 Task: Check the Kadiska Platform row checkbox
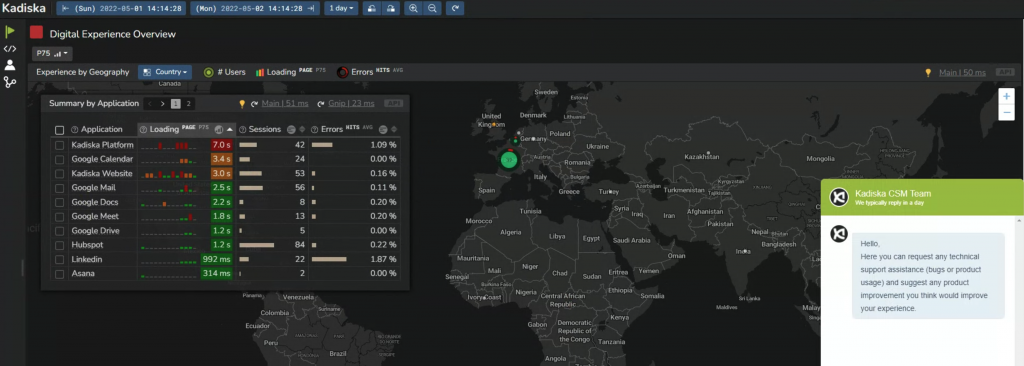[x=59, y=145]
